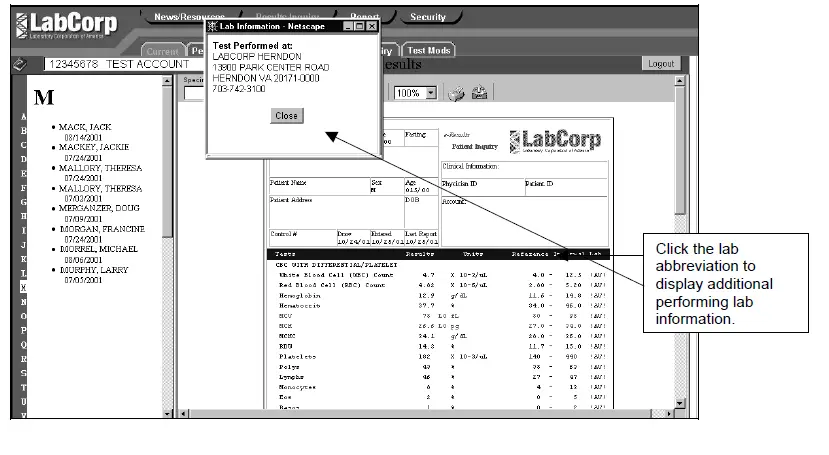The height and width of the screenshot is (455, 829).
Task: Click the Hematocrit test name
Action: [300, 306]
